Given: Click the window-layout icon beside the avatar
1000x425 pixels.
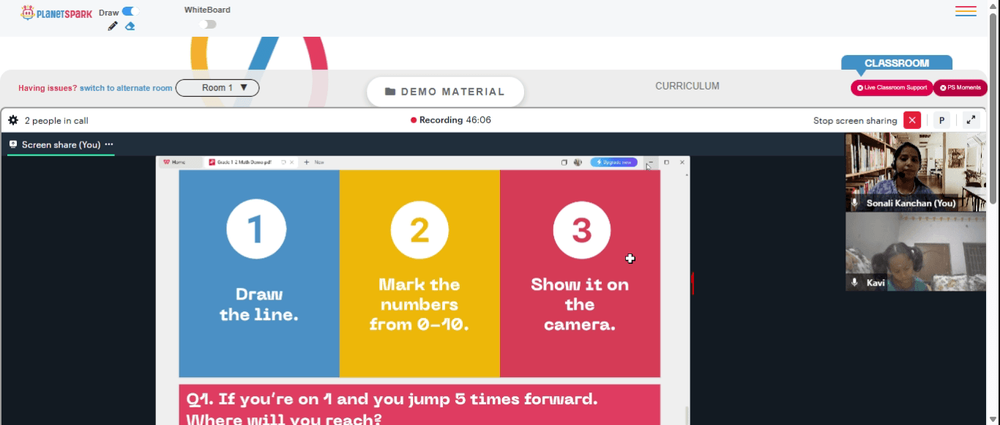Looking at the screenshot, I should (x=564, y=162).
